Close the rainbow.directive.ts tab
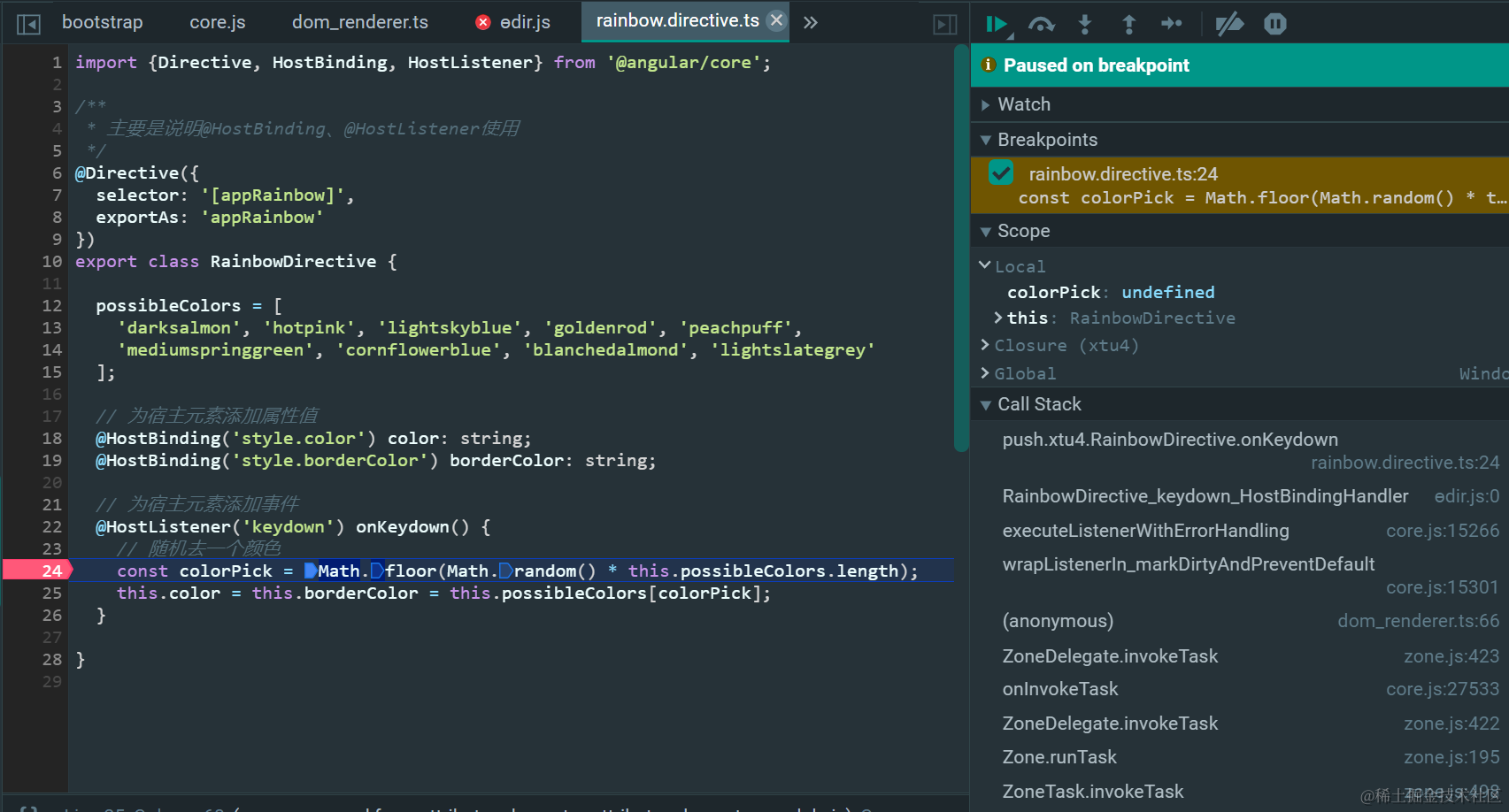1509x812 pixels. click(776, 20)
